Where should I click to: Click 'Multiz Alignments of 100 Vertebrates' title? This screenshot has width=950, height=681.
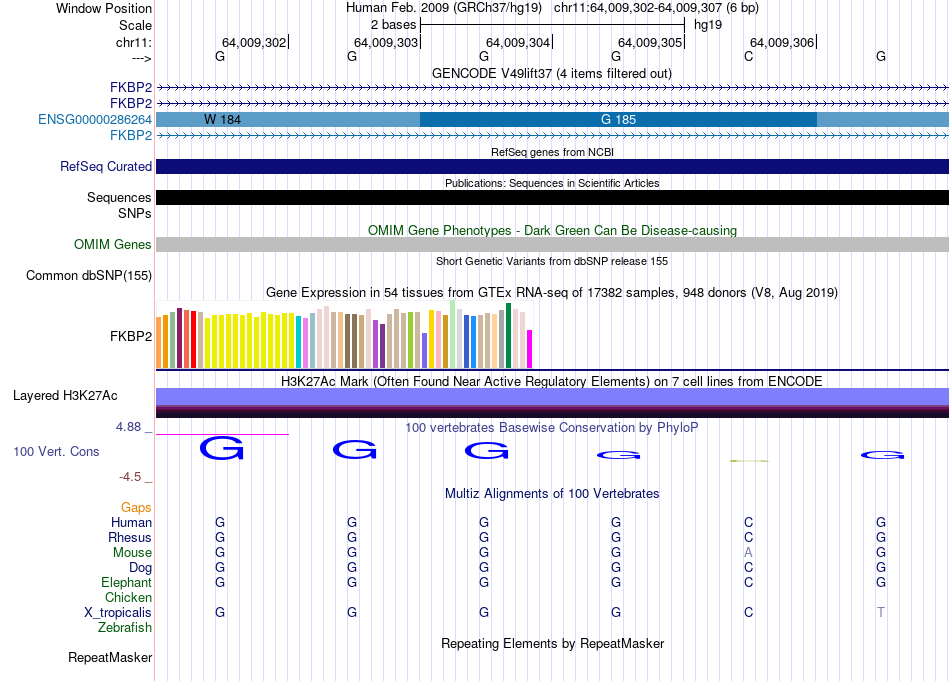coord(552,493)
